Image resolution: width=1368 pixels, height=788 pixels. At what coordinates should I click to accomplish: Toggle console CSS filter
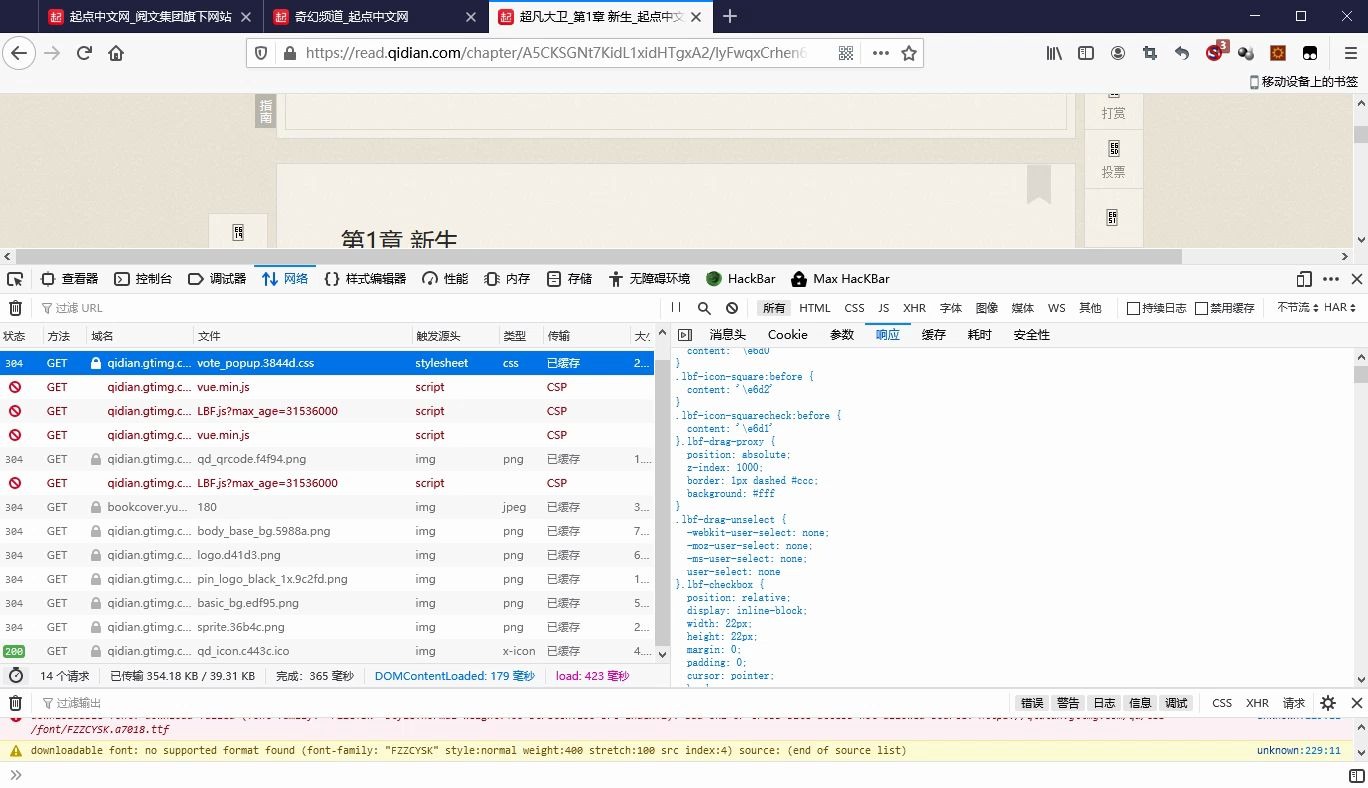1222,703
